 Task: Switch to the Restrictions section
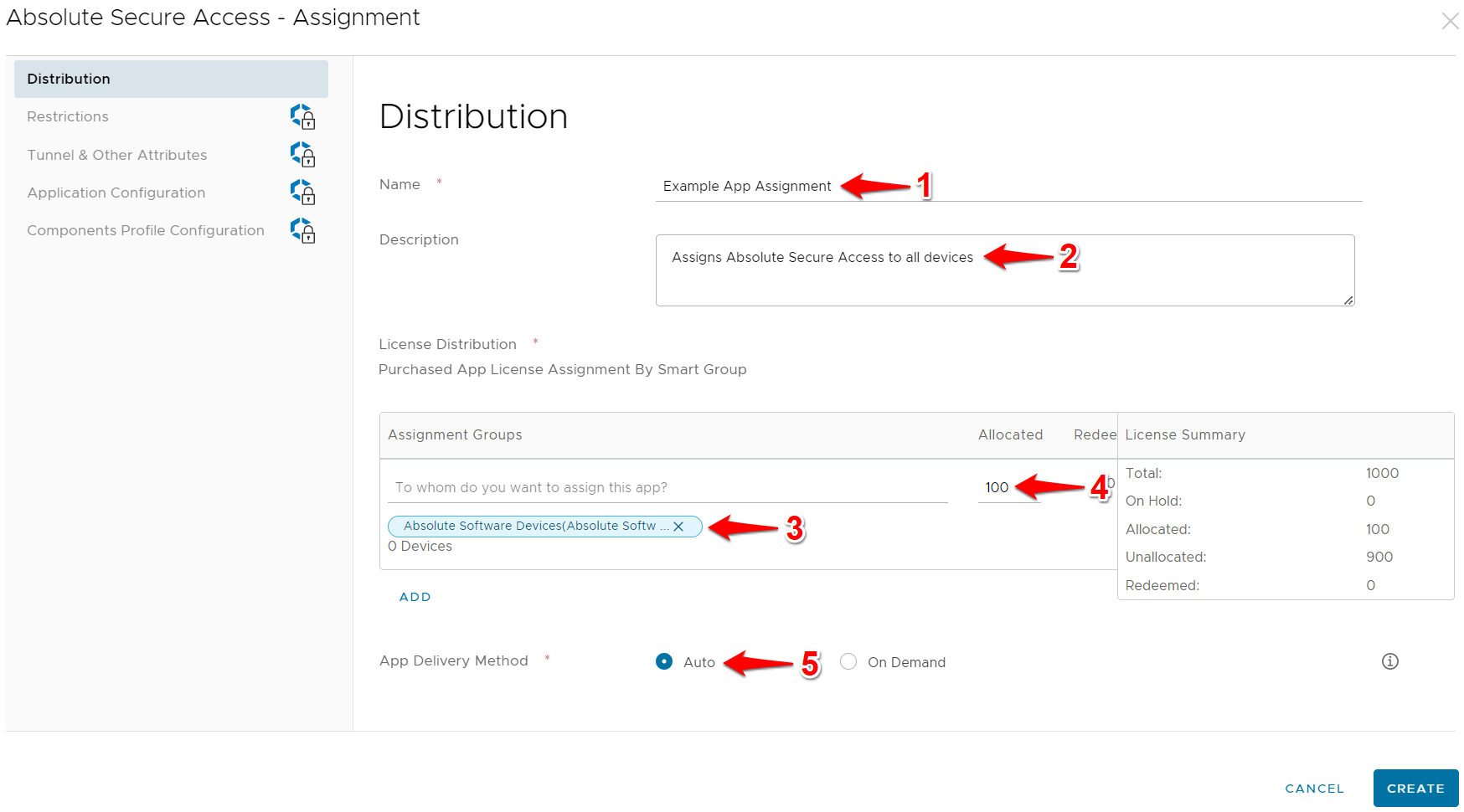click(68, 117)
